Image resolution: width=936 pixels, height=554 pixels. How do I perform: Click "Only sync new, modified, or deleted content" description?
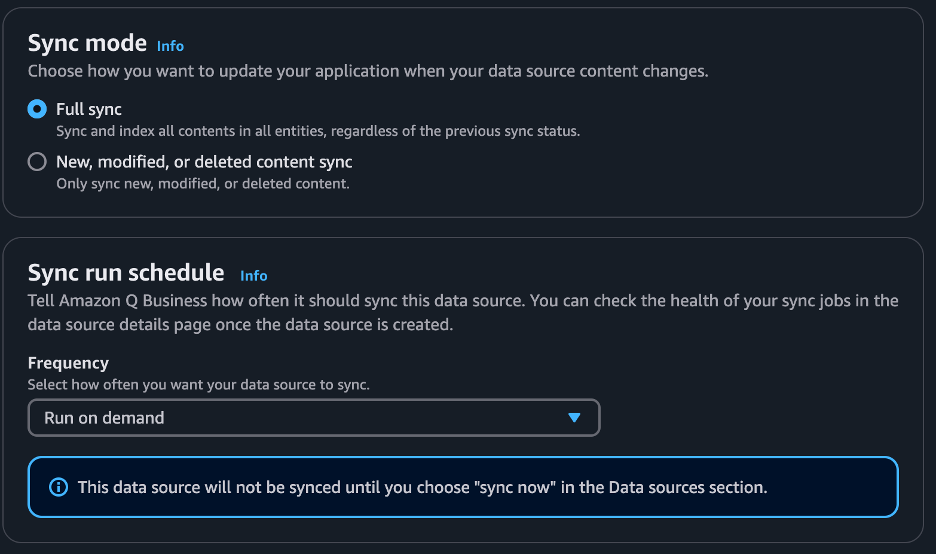pyautogui.click(x=203, y=184)
